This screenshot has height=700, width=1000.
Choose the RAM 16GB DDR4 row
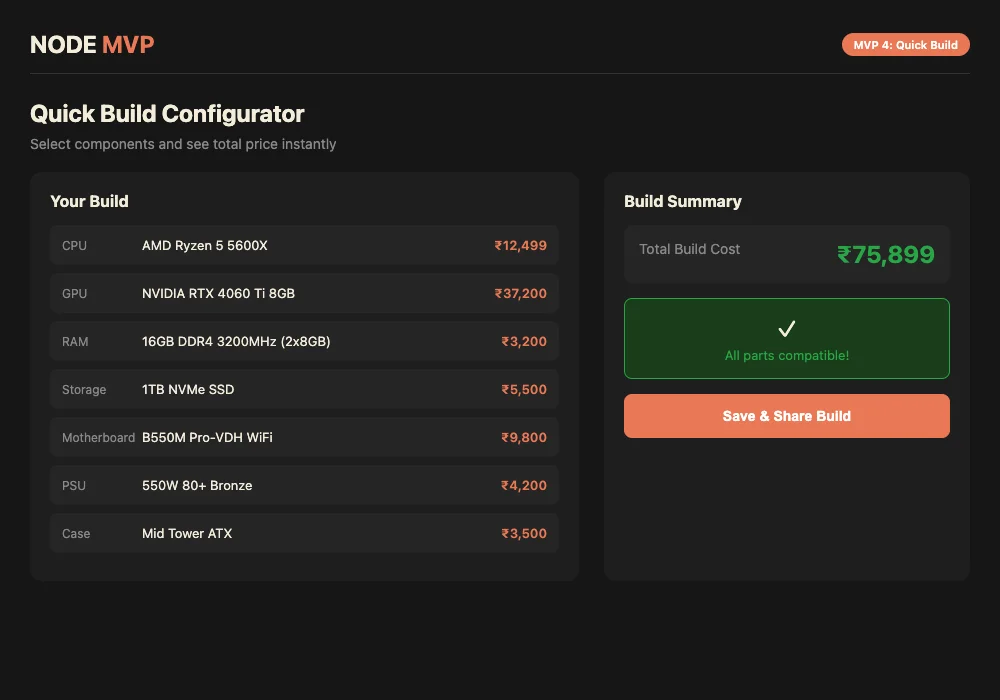tap(304, 341)
